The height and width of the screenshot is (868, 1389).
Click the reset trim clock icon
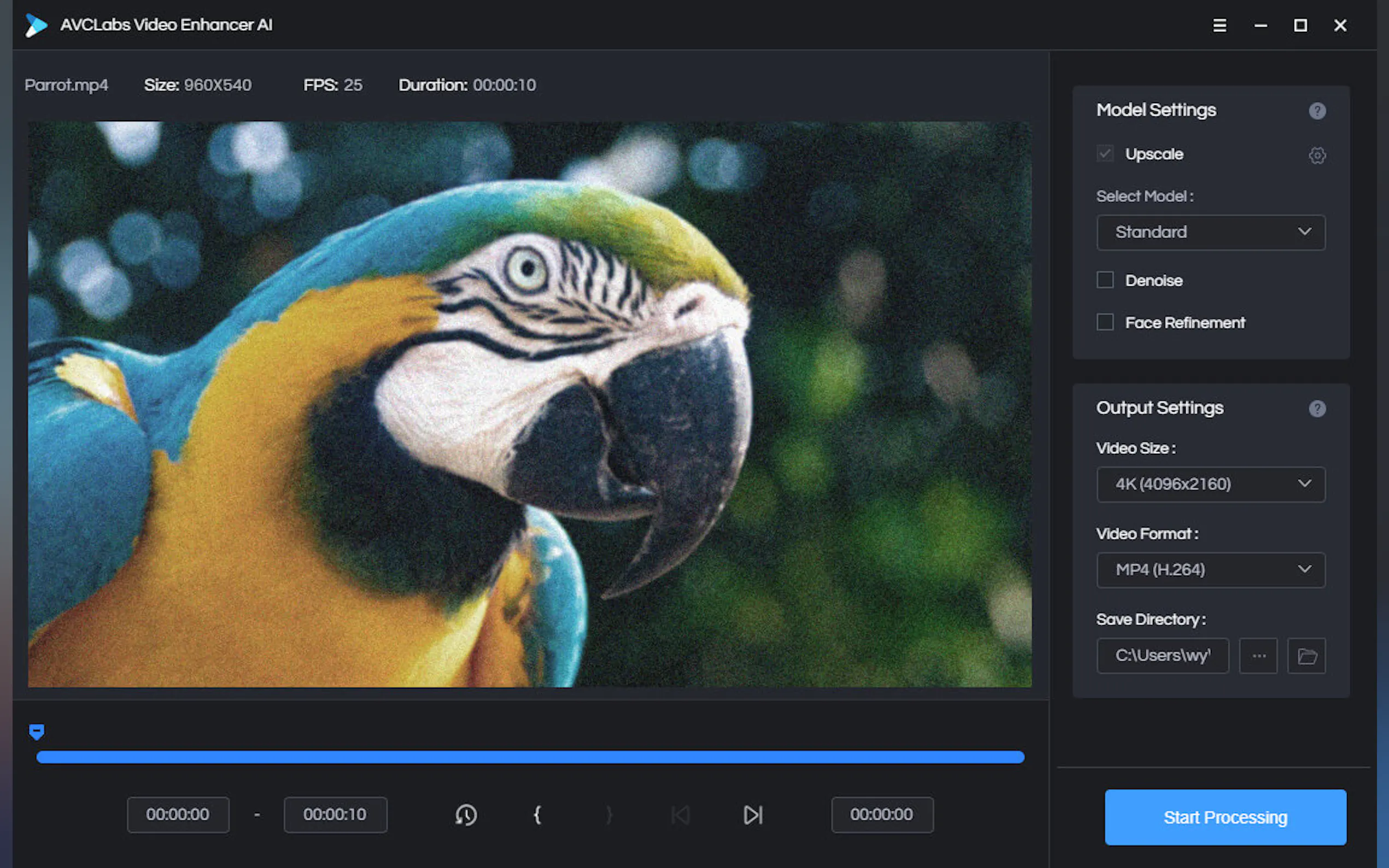click(466, 814)
